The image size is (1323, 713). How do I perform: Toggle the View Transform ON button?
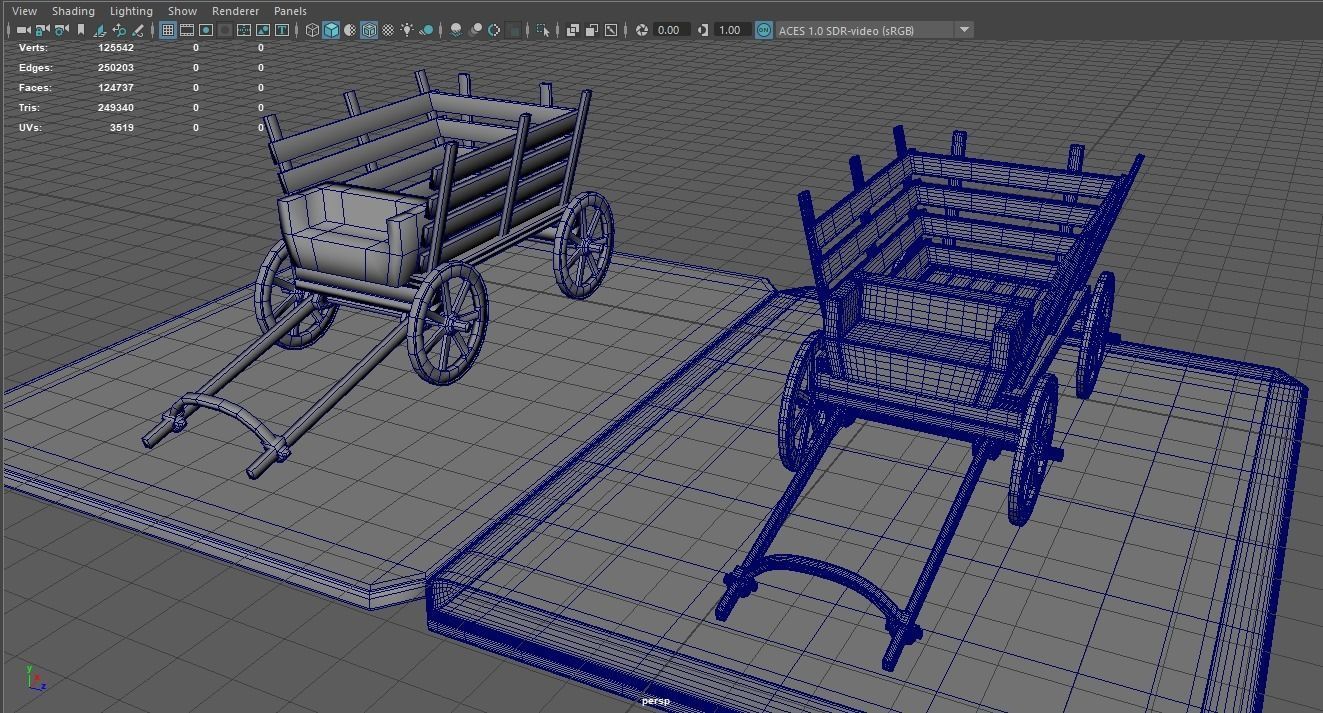pos(764,30)
